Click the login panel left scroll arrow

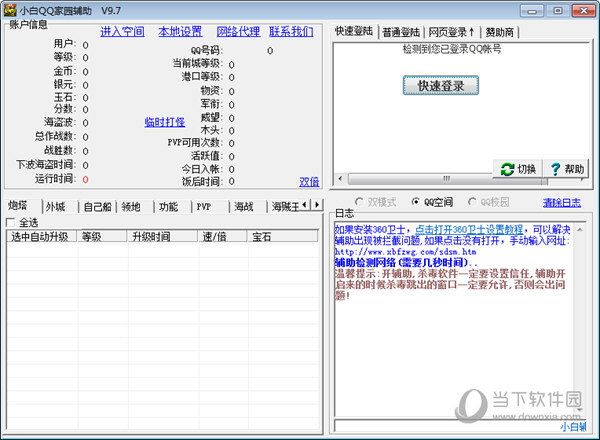click(x=340, y=179)
